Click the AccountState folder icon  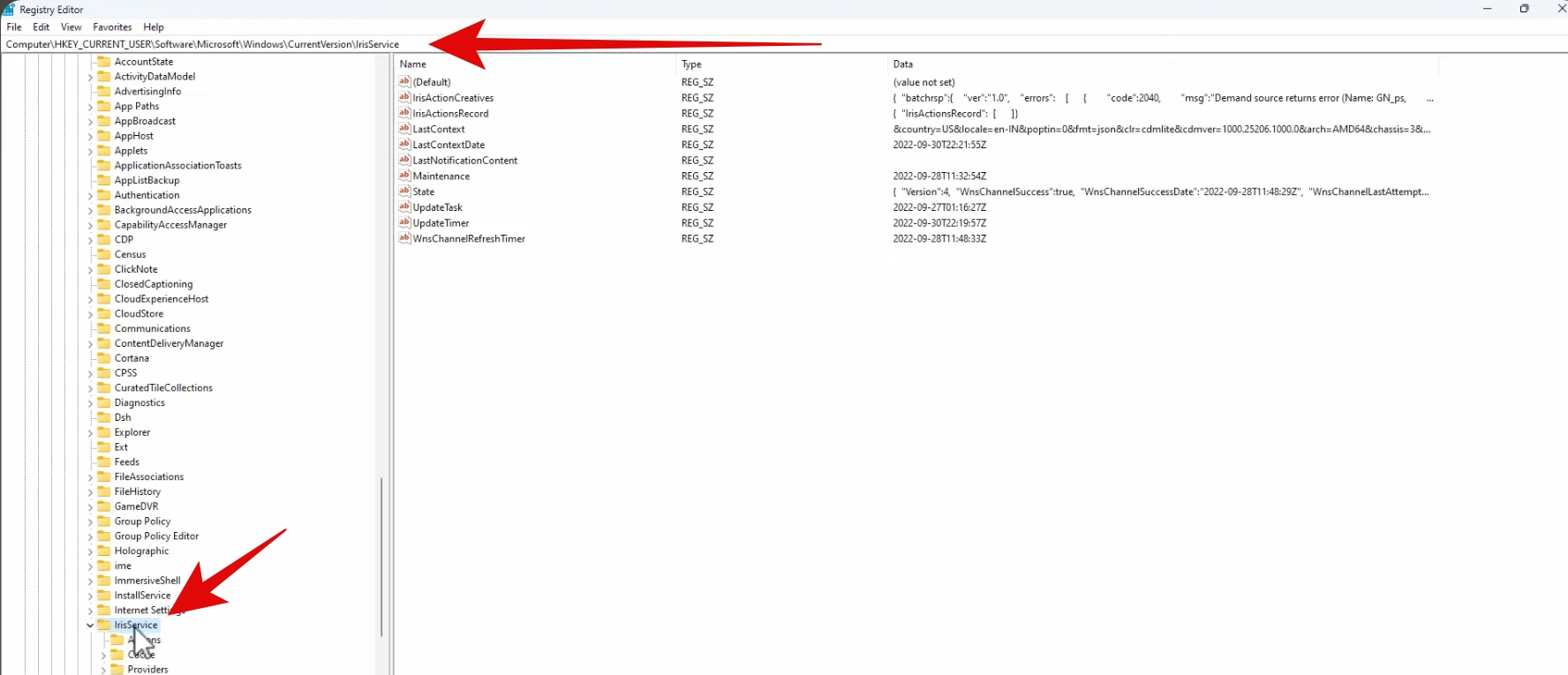coord(104,62)
